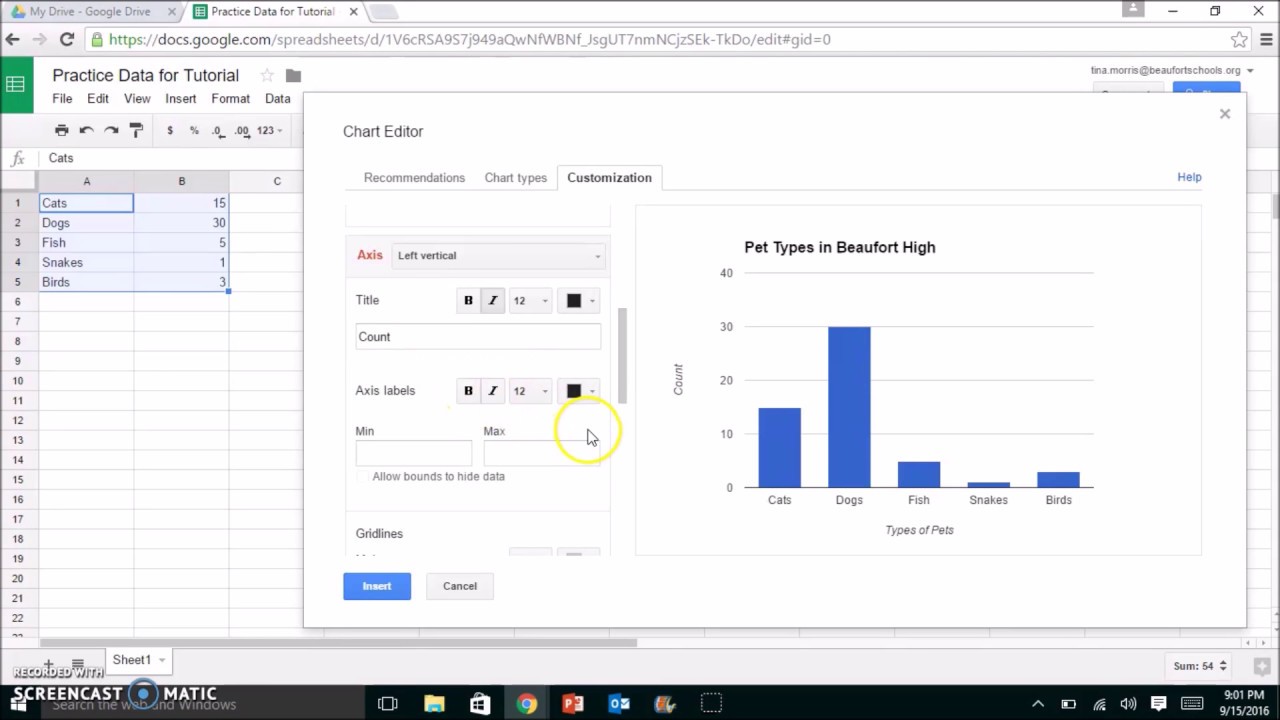Viewport: 1280px width, 720px height.
Task: Open File Explorer from the taskbar
Action: coord(434,704)
